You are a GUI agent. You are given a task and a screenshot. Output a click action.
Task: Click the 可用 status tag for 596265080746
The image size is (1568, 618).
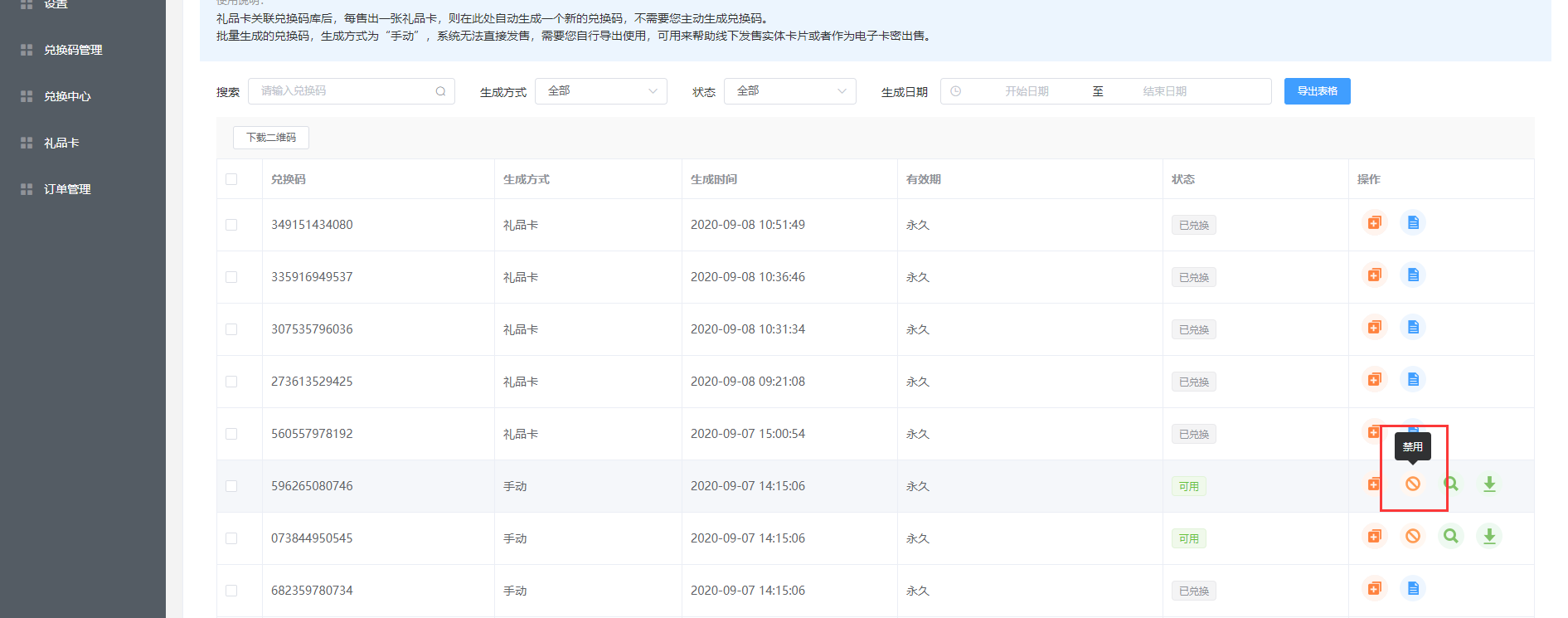coord(1188,486)
